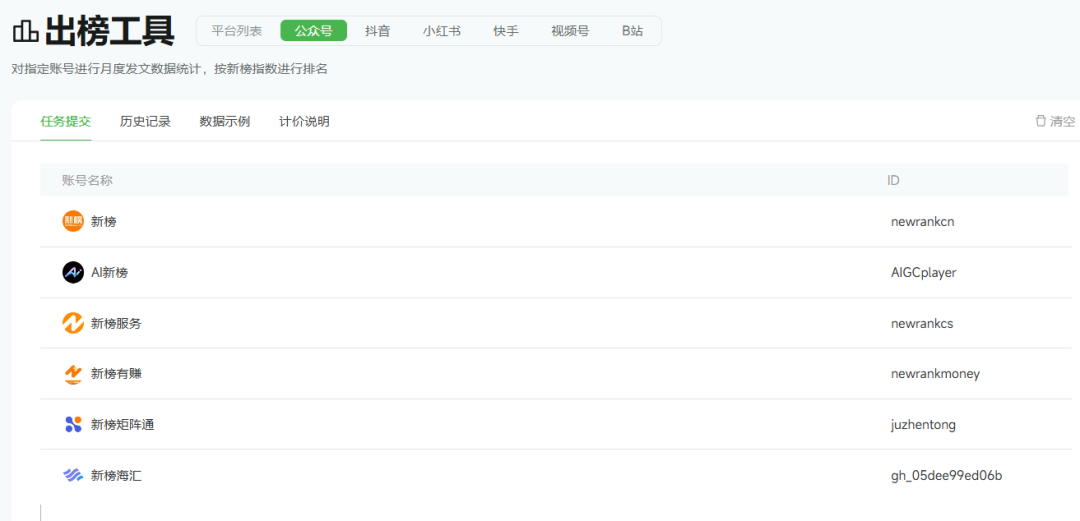1080x521 pixels.
Task: Switch to the 小红书 platform
Action: 441,31
